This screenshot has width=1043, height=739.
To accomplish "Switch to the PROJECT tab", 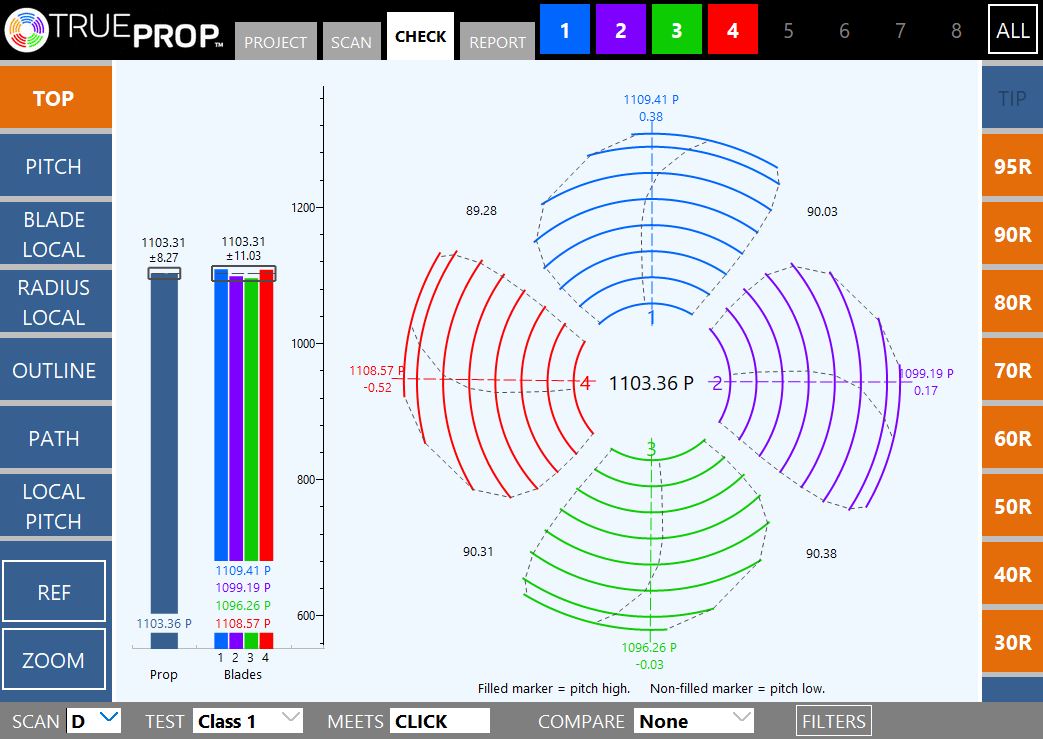I will click(x=275, y=42).
